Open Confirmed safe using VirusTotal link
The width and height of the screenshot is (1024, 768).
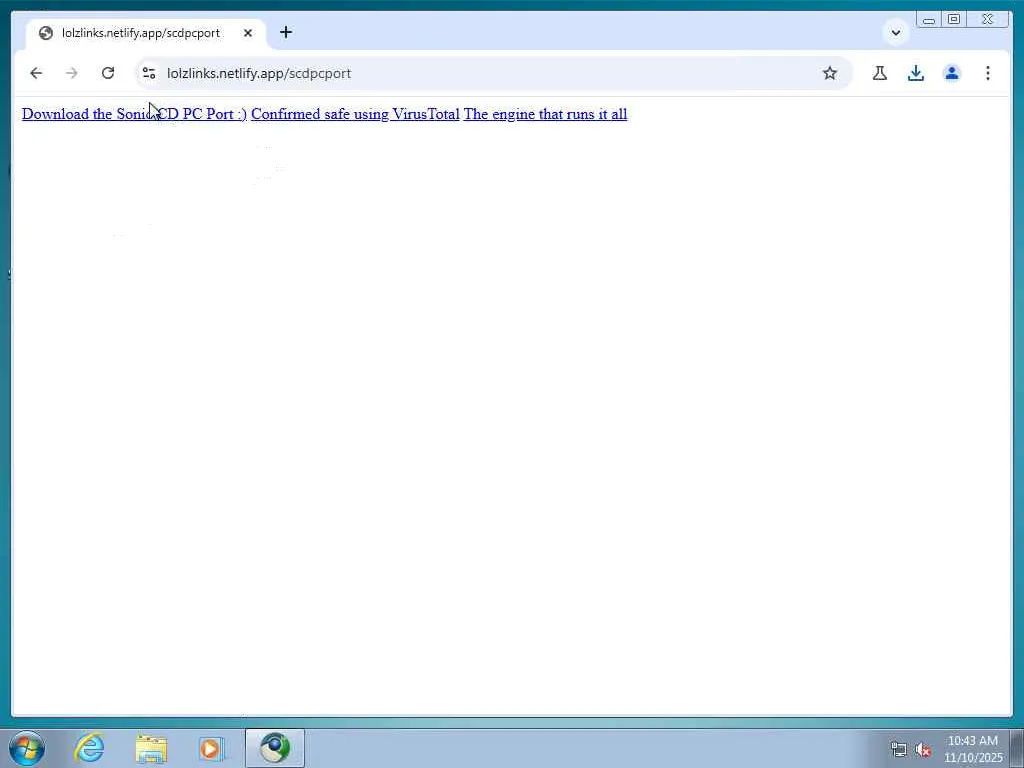(355, 114)
